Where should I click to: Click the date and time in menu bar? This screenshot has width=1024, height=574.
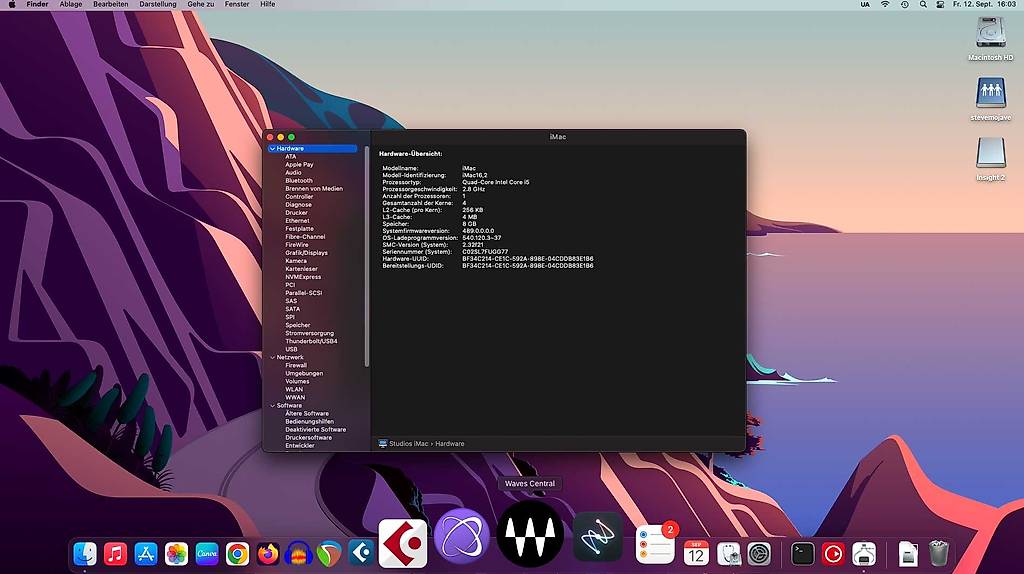(x=984, y=5)
